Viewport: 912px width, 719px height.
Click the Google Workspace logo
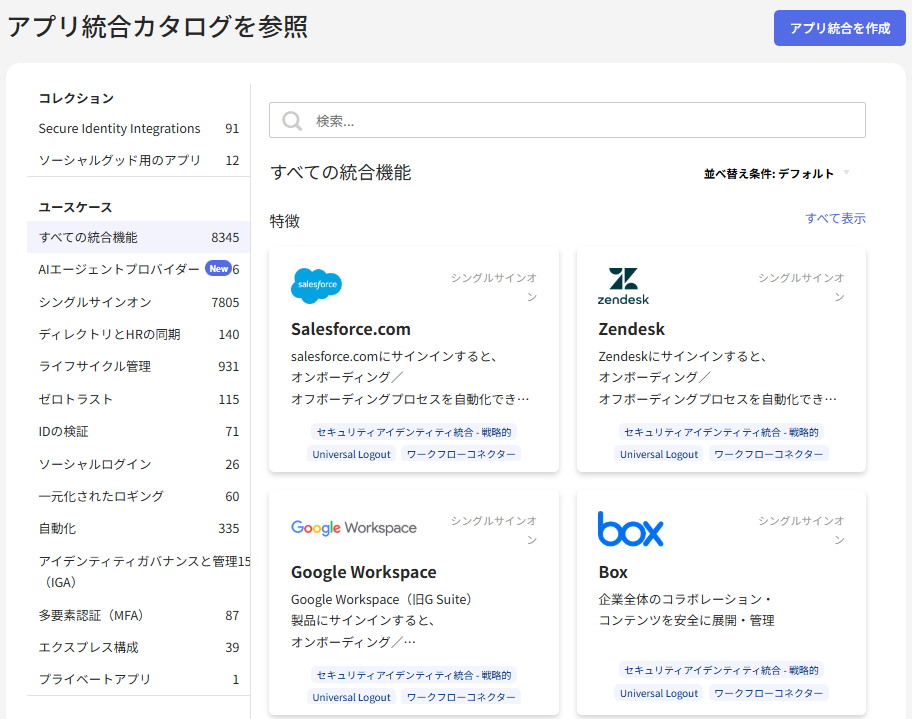click(354, 528)
